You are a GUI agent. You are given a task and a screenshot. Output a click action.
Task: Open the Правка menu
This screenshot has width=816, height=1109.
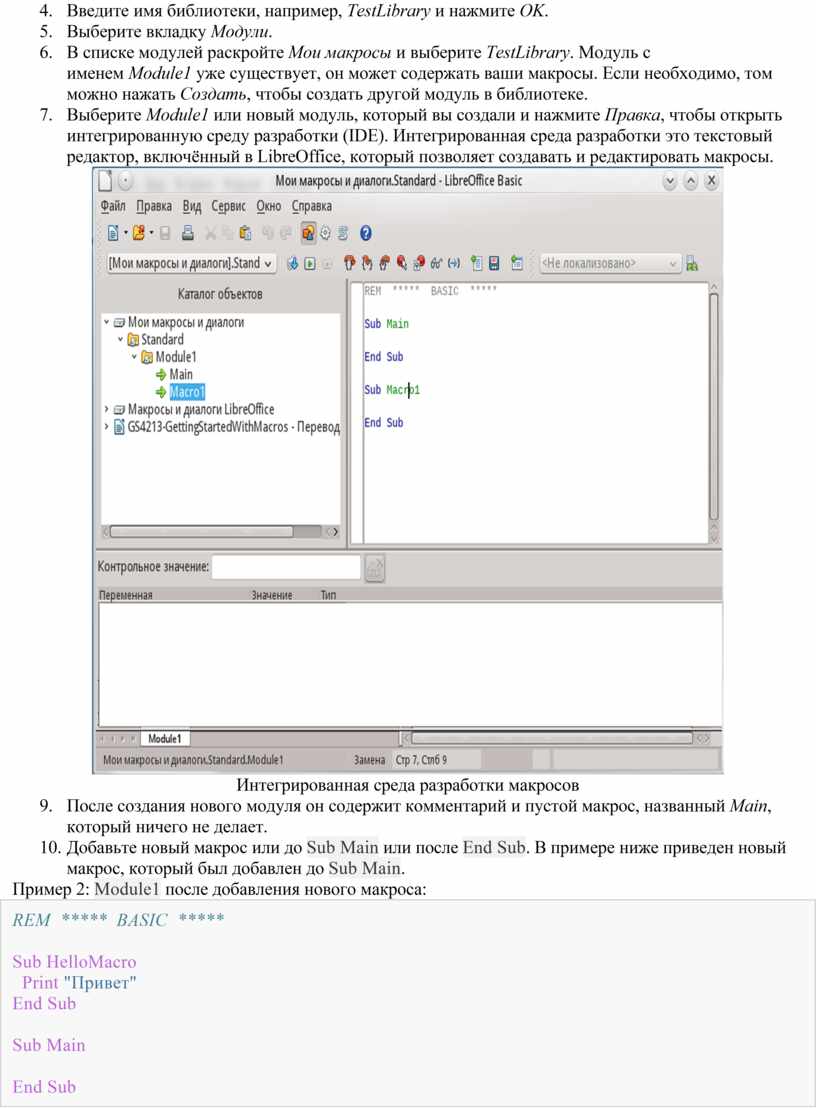pyautogui.click(x=154, y=206)
